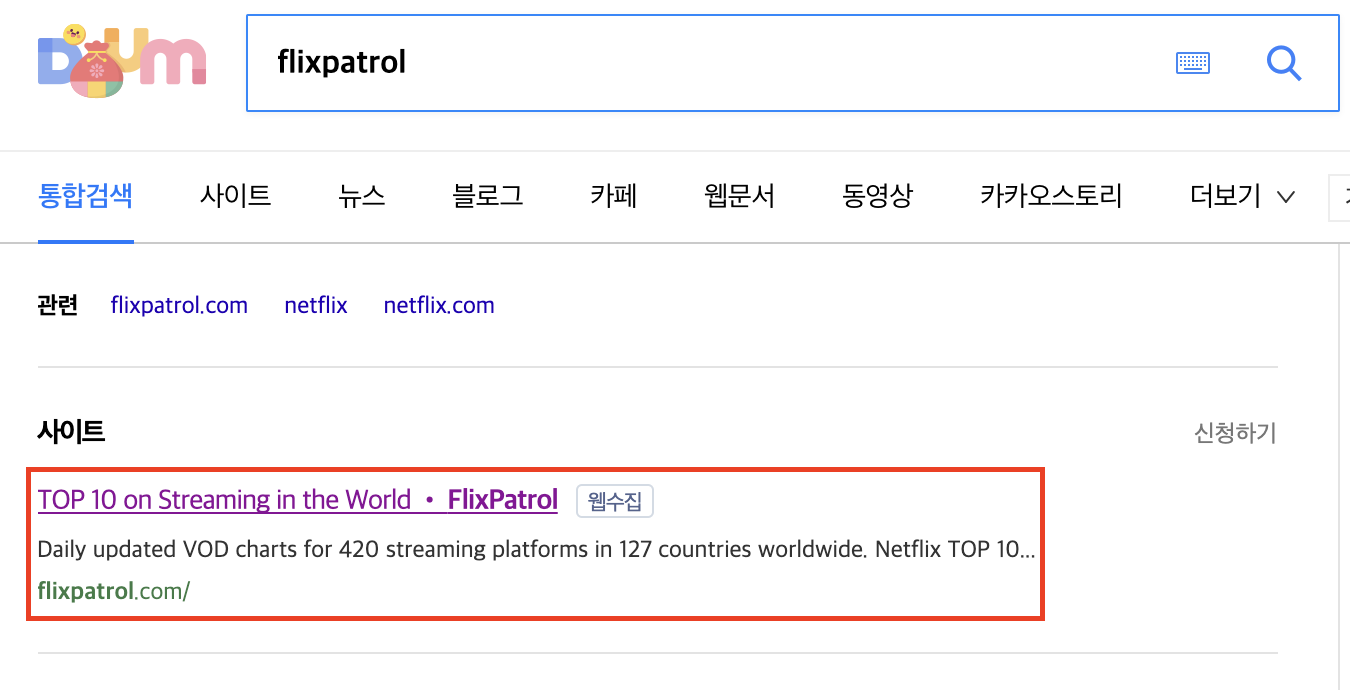Click the 신청하기 link
Screen dimensions: 1350x690
pyautogui.click(x=1235, y=433)
